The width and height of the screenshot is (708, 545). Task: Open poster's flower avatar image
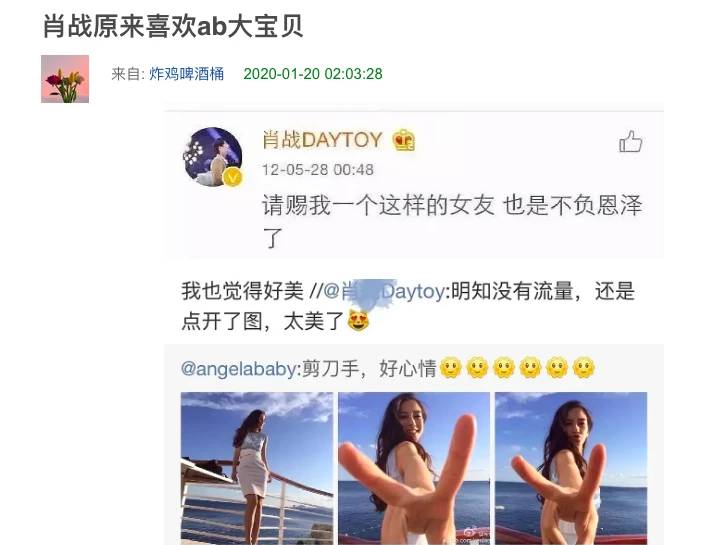click(65, 79)
